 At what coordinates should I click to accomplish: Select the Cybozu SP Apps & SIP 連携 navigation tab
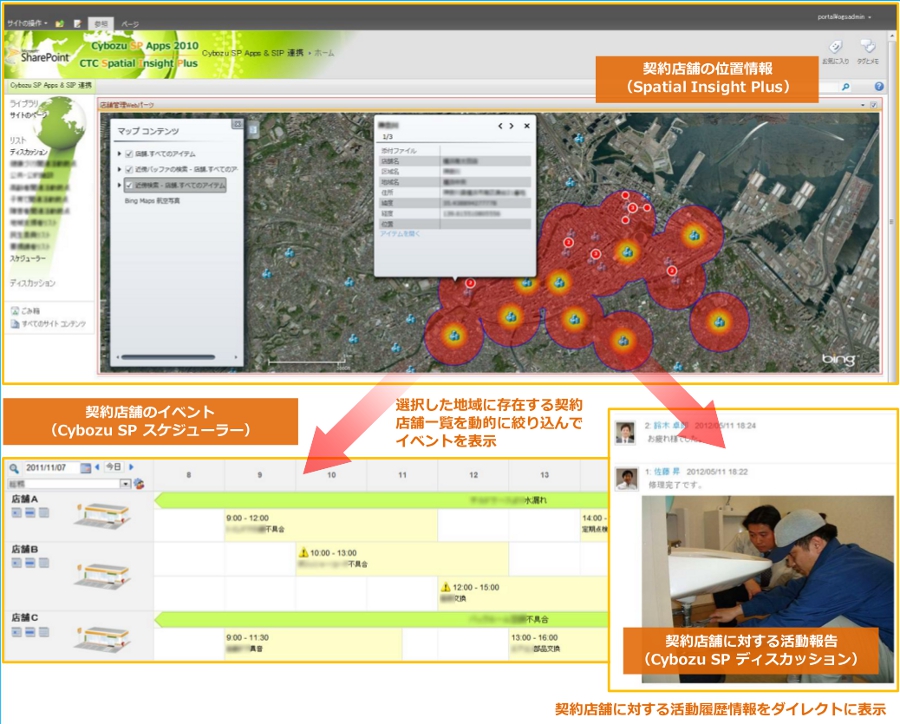[51, 85]
